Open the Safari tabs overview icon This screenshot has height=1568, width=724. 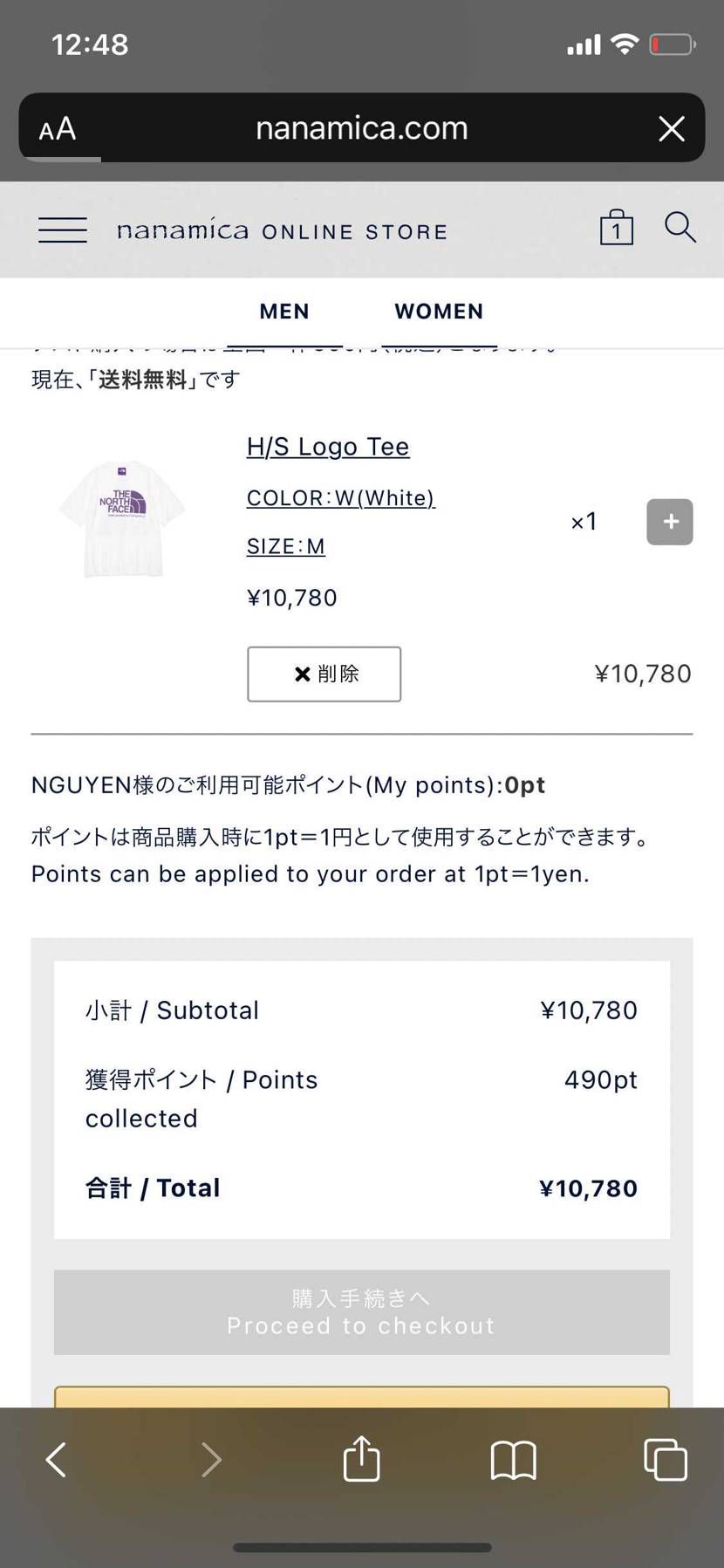[x=665, y=1459]
